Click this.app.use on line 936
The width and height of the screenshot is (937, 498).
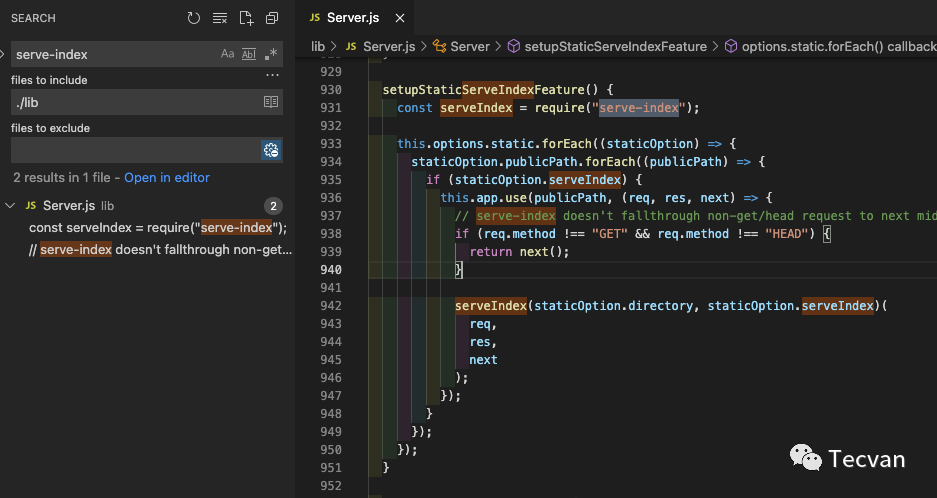(x=484, y=198)
